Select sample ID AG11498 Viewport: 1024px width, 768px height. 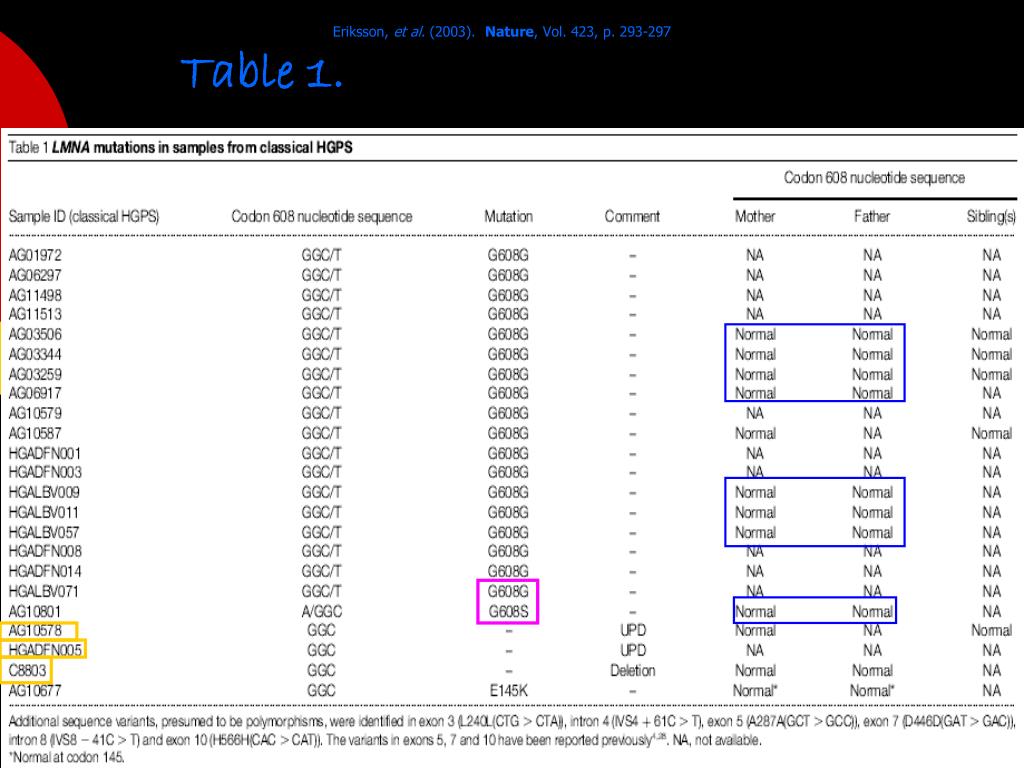(x=35, y=295)
